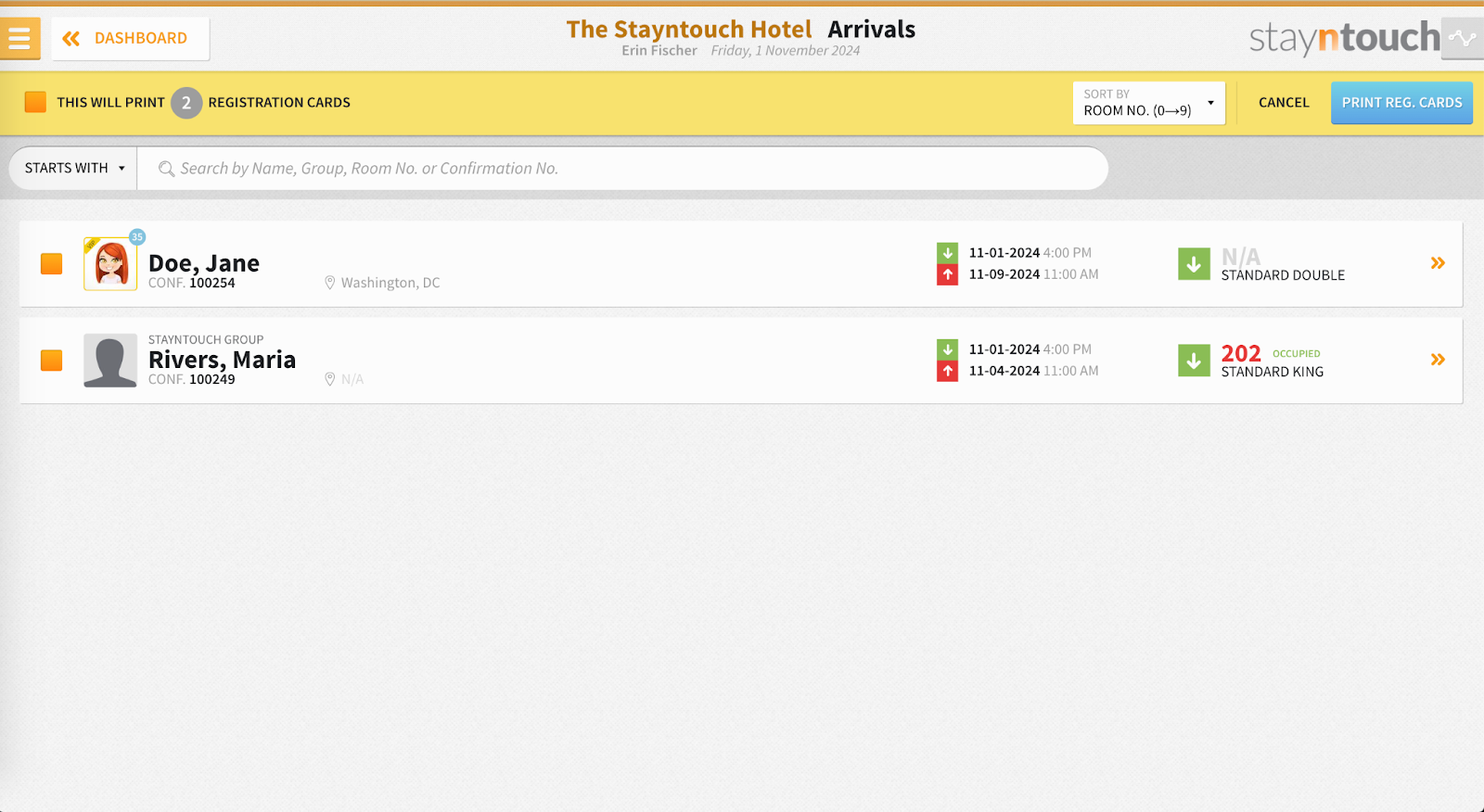
Task: Click confirmation number 100249
Action: [212, 379]
